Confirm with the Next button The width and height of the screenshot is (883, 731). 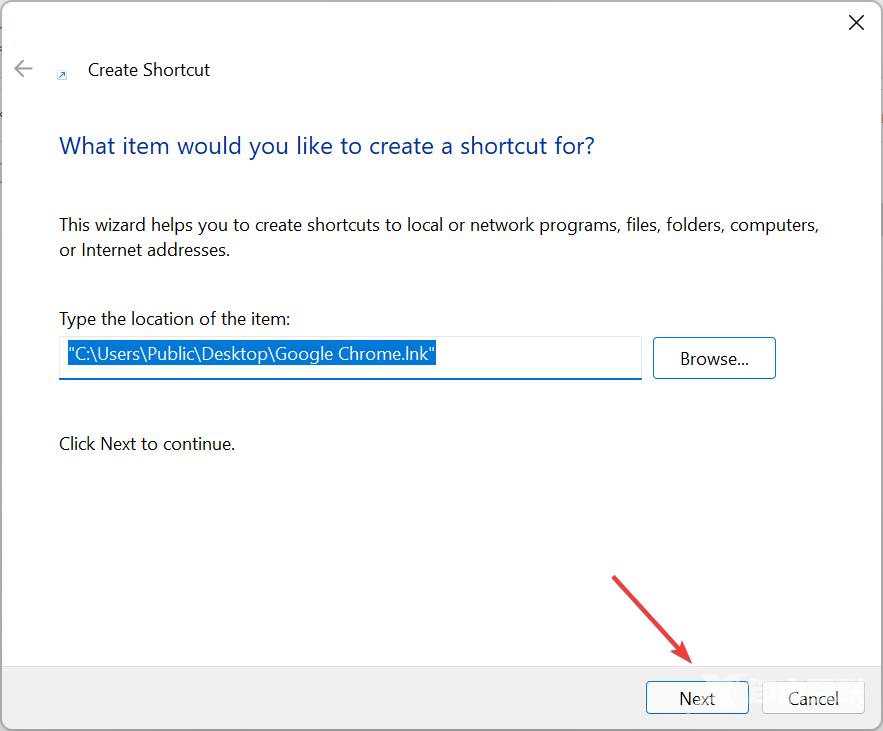(697, 698)
